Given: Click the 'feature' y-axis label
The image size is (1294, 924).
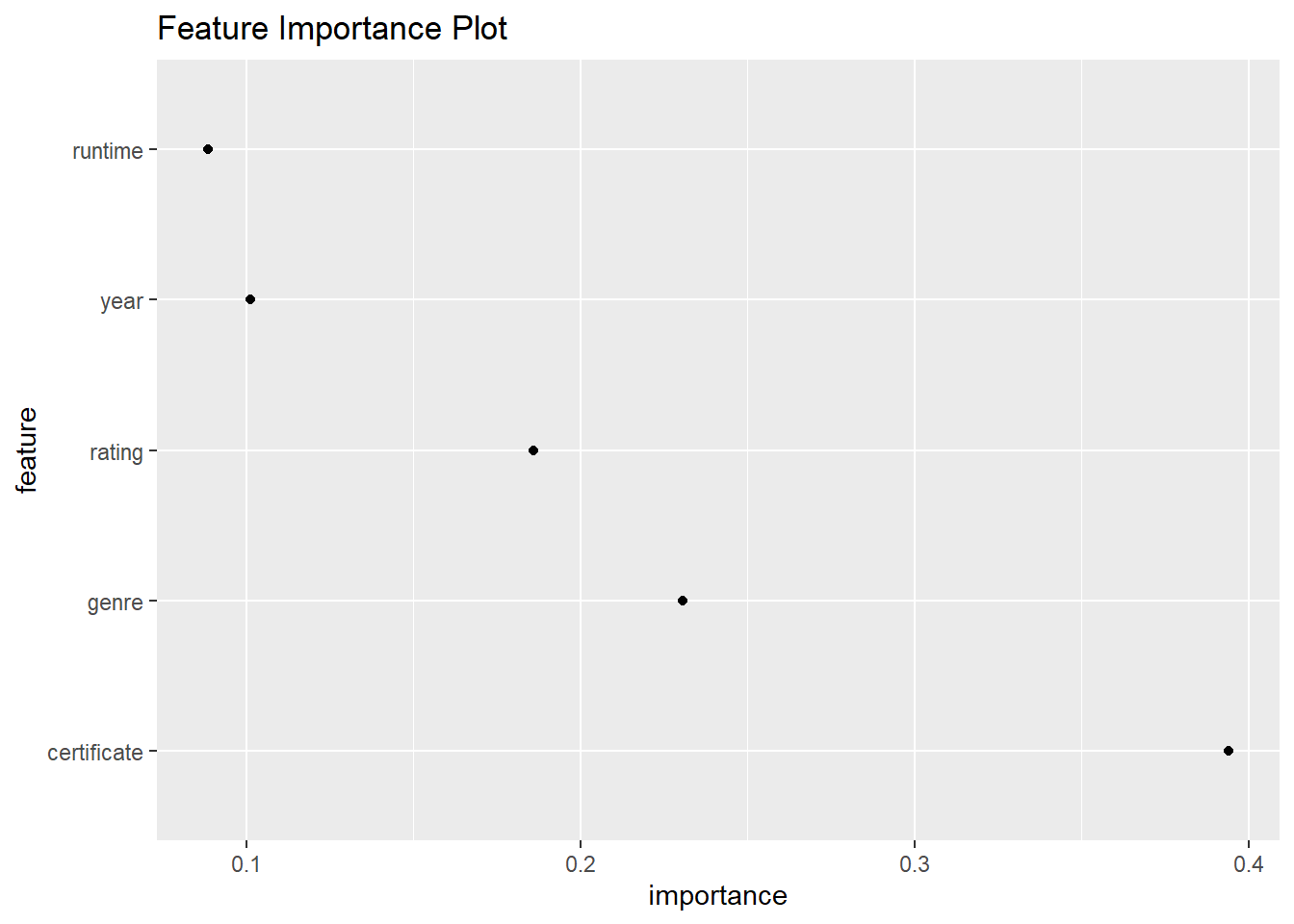Looking at the screenshot, I should click(27, 449).
